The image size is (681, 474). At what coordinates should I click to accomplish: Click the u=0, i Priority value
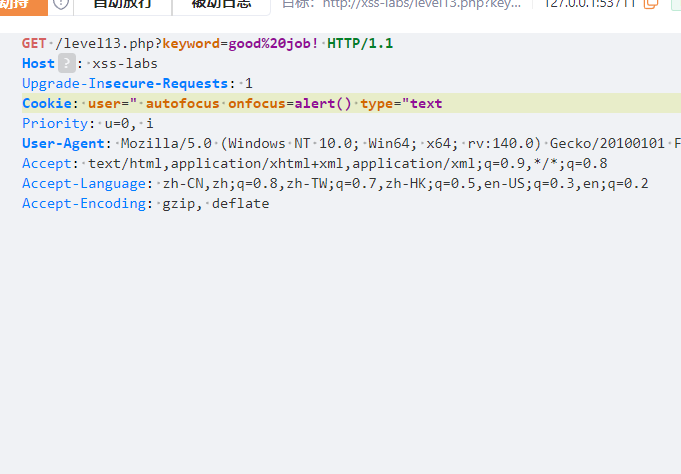click(129, 123)
